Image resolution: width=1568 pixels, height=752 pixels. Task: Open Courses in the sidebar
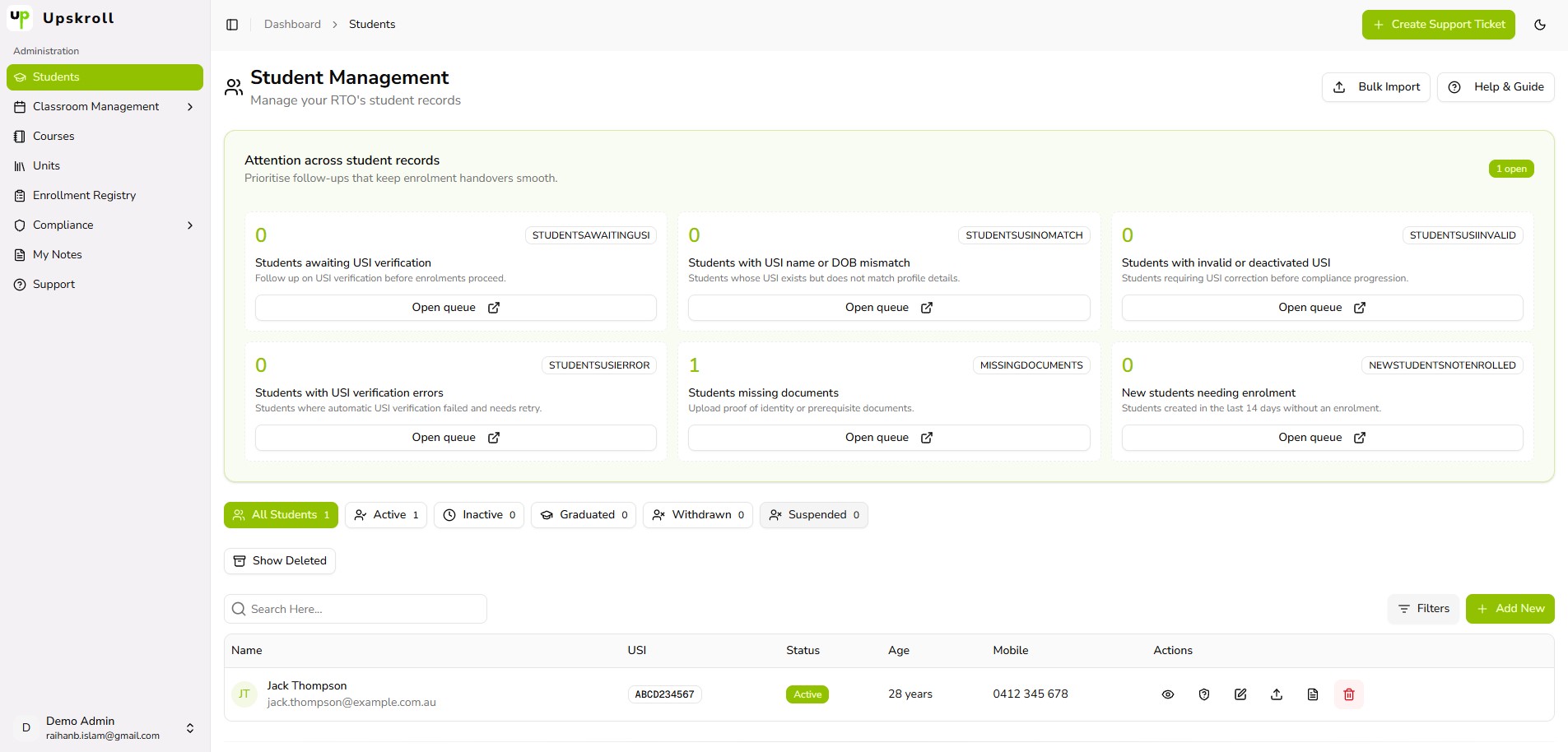[105, 137]
